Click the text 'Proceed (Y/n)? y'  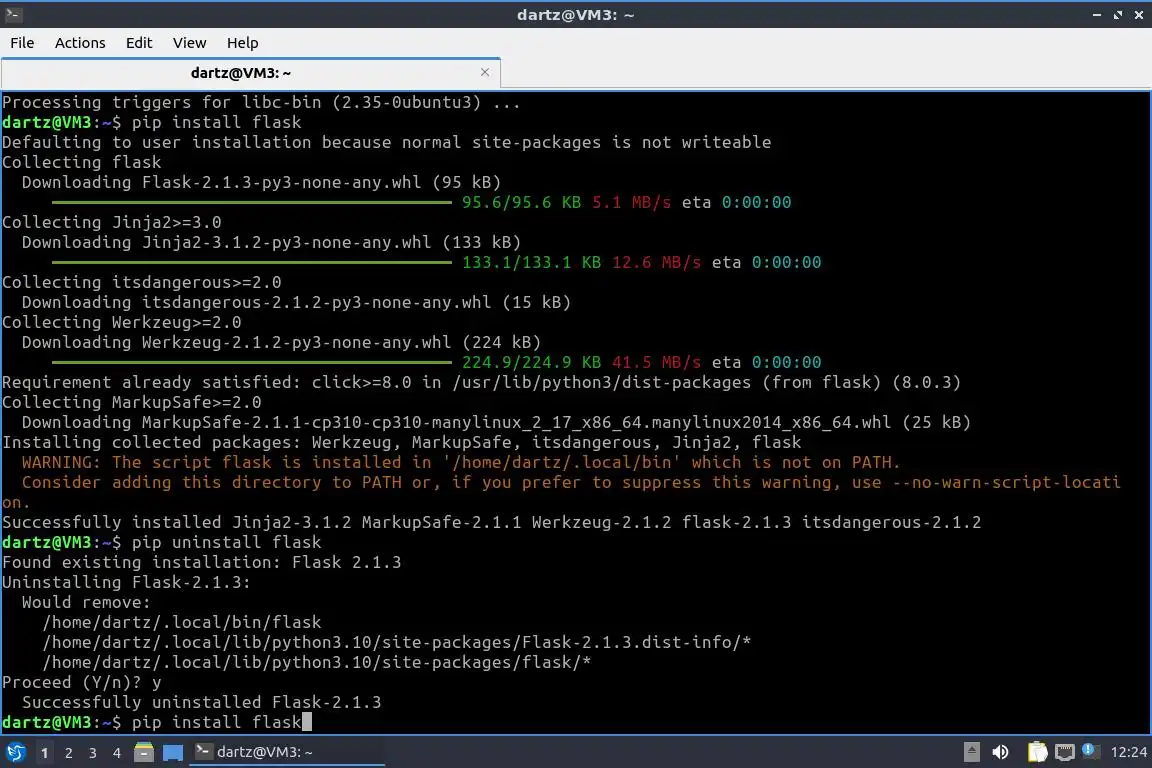pos(82,683)
